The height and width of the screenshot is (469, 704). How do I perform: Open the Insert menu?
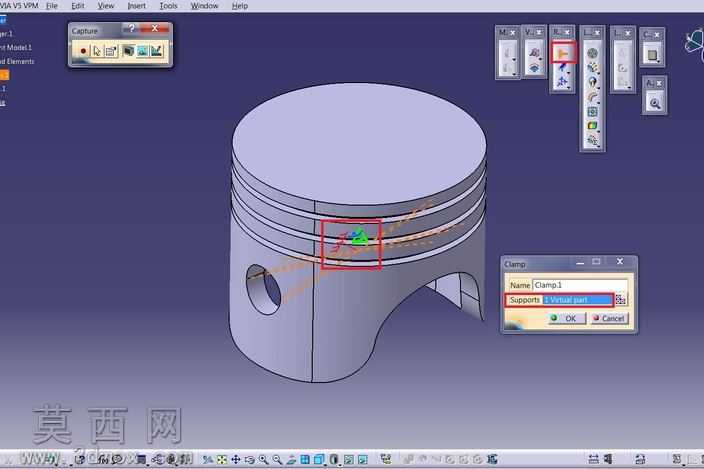click(x=136, y=6)
